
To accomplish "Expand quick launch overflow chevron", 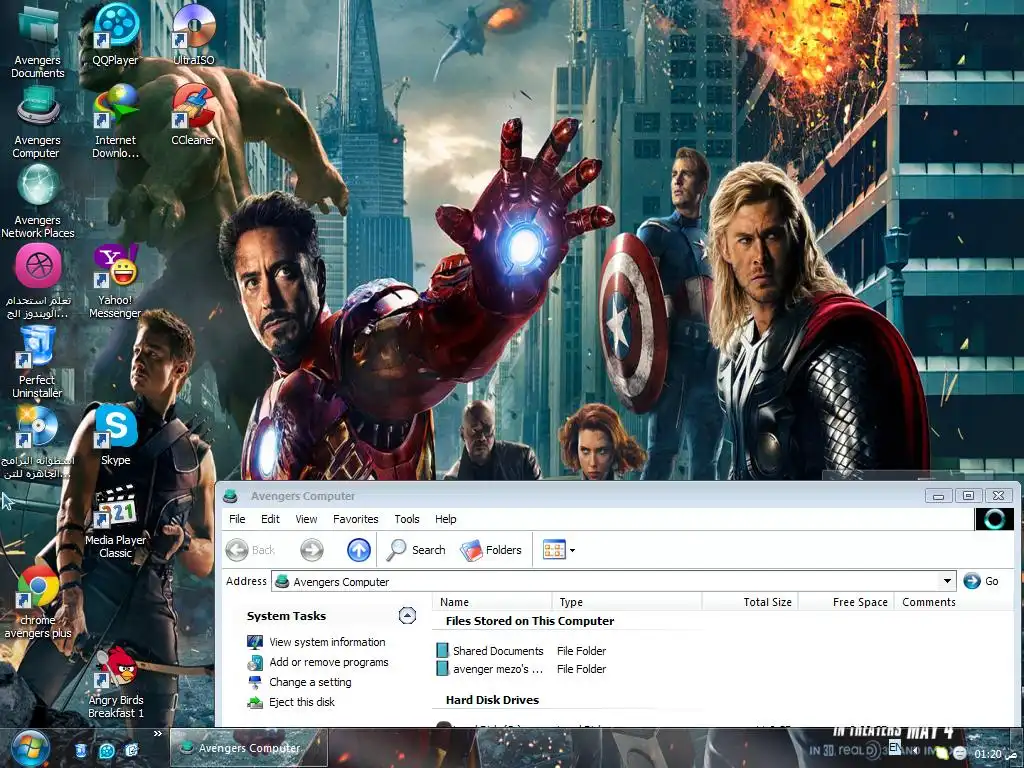I will [x=157, y=734].
